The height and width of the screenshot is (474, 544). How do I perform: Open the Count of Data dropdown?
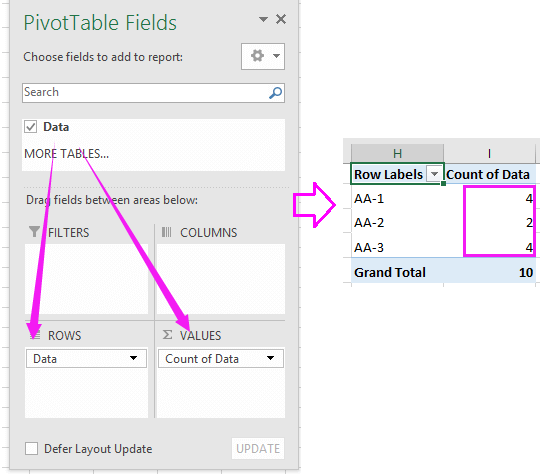click(x=271, y=358)
